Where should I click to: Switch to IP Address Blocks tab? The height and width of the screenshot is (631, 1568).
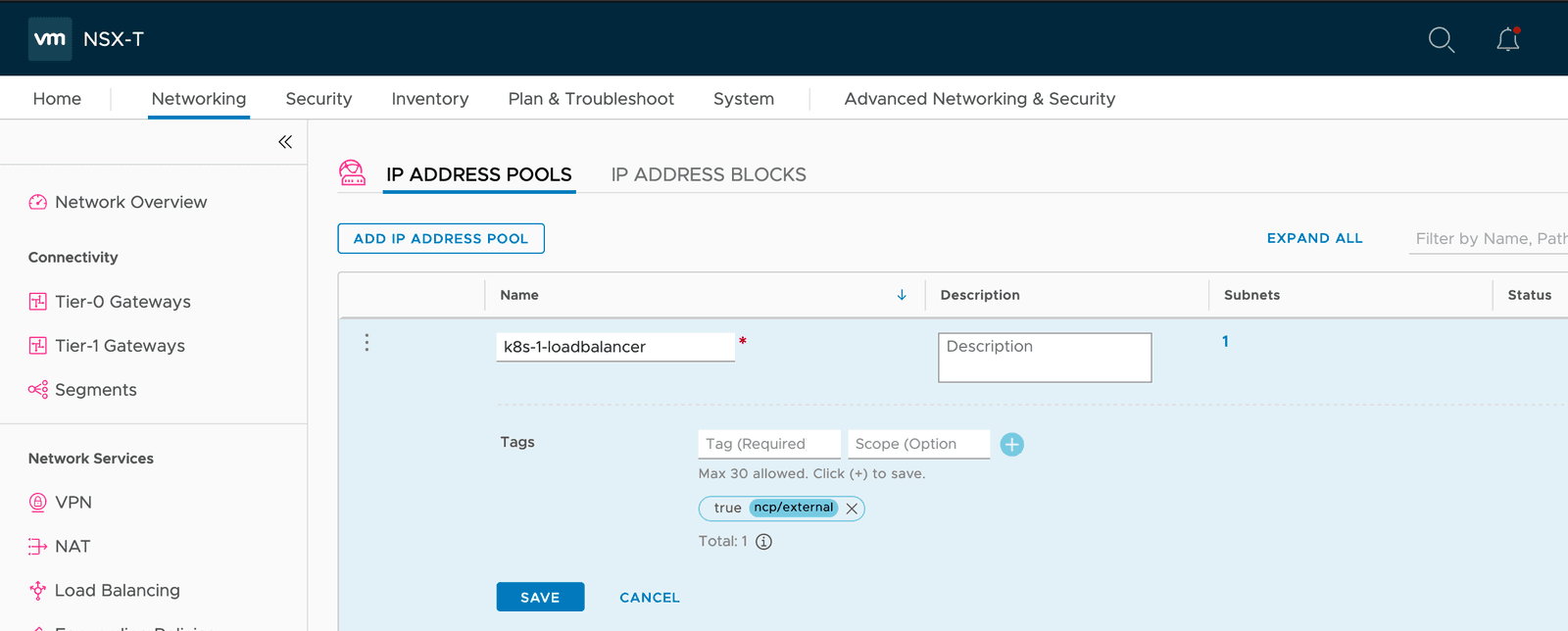click(x=708, y=174)
